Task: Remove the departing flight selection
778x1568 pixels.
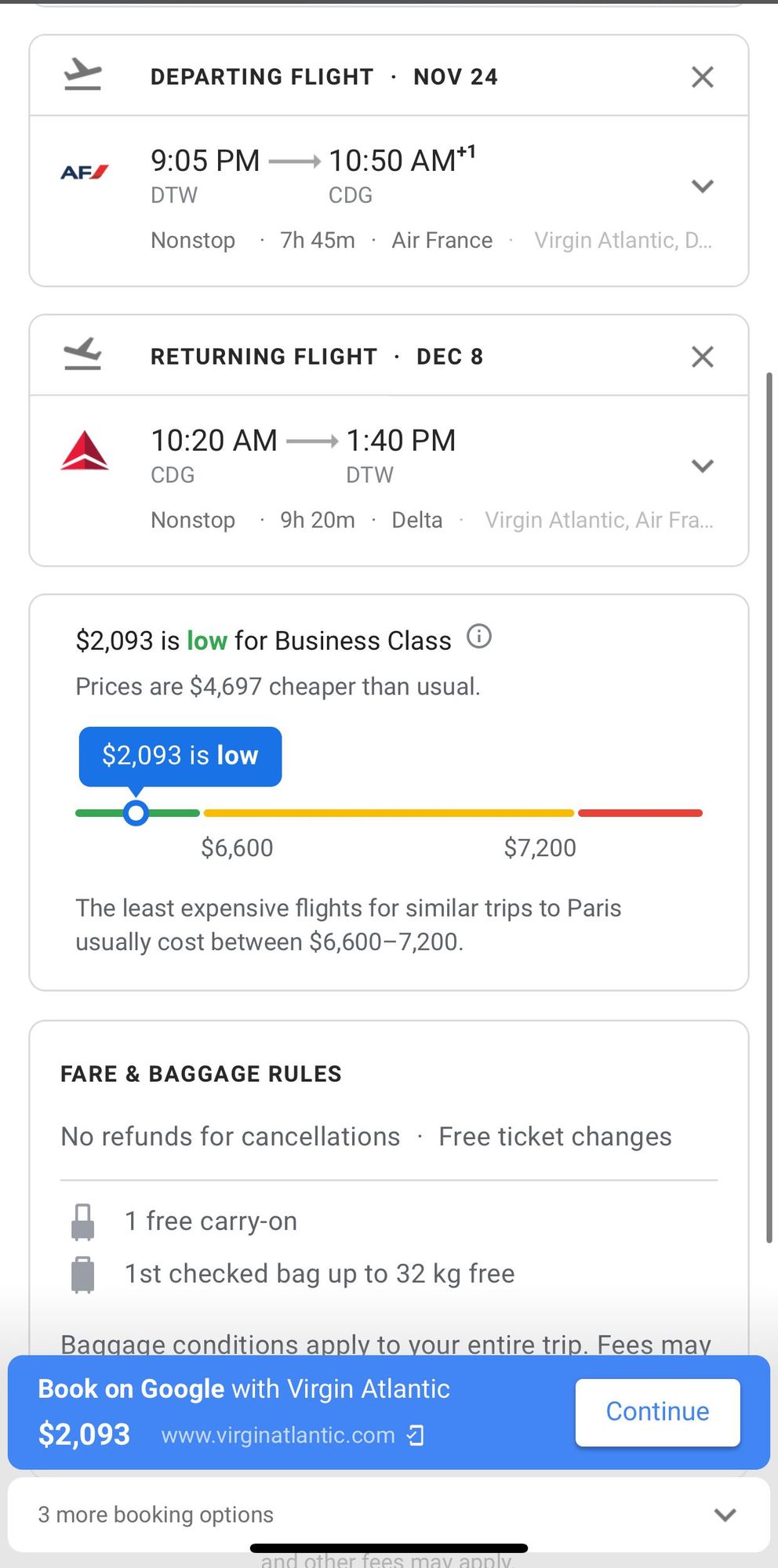Action: 702,77
